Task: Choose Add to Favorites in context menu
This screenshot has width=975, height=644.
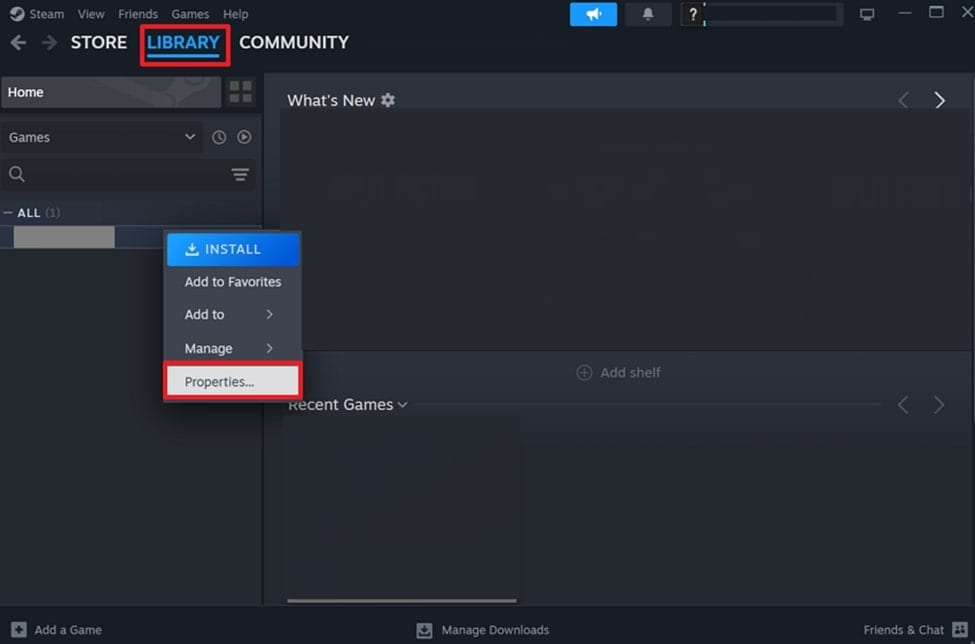Action: pos(233,282)
